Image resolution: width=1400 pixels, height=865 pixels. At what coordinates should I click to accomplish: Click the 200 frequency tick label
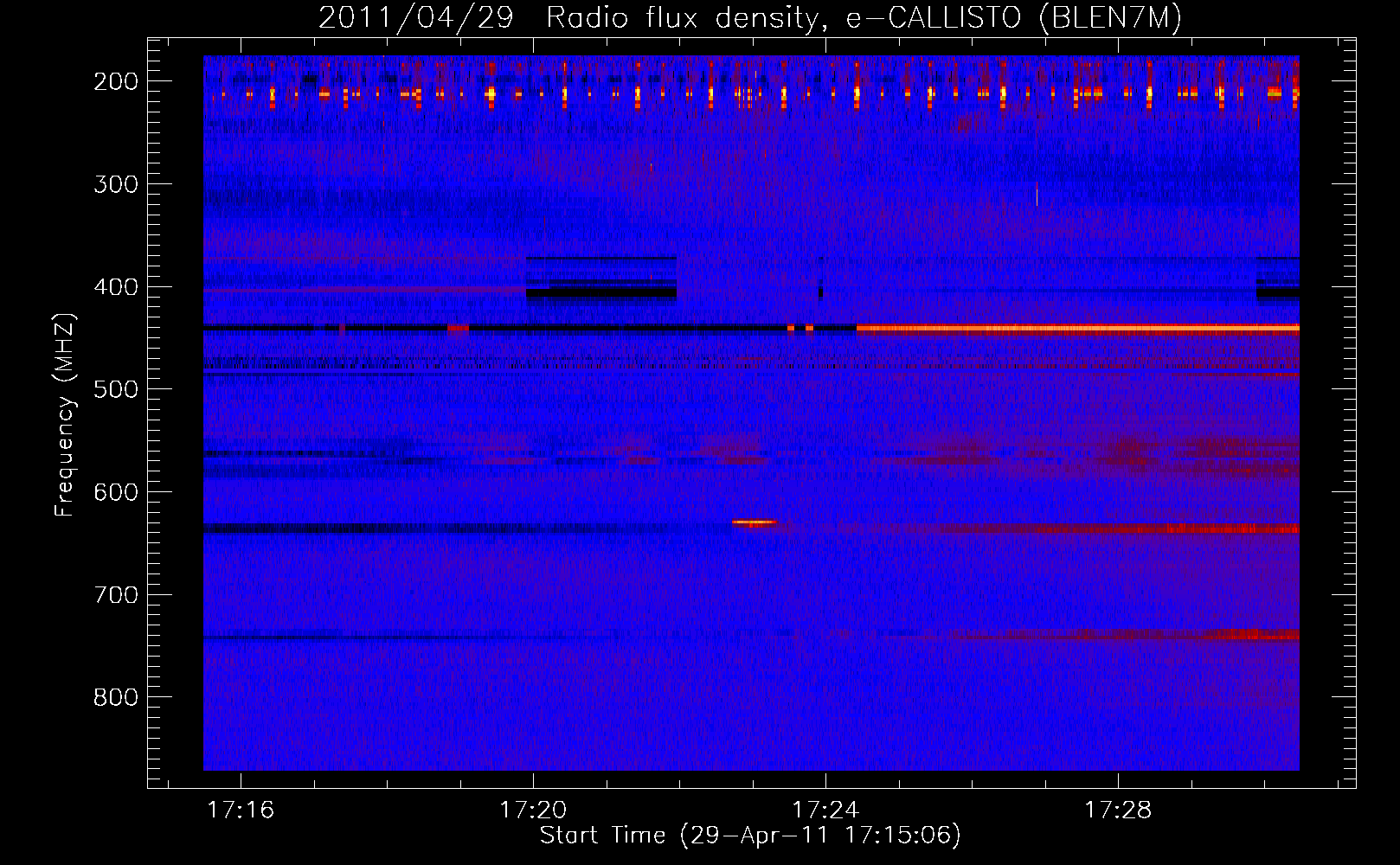pyautogui.click(x=116, y=81)
